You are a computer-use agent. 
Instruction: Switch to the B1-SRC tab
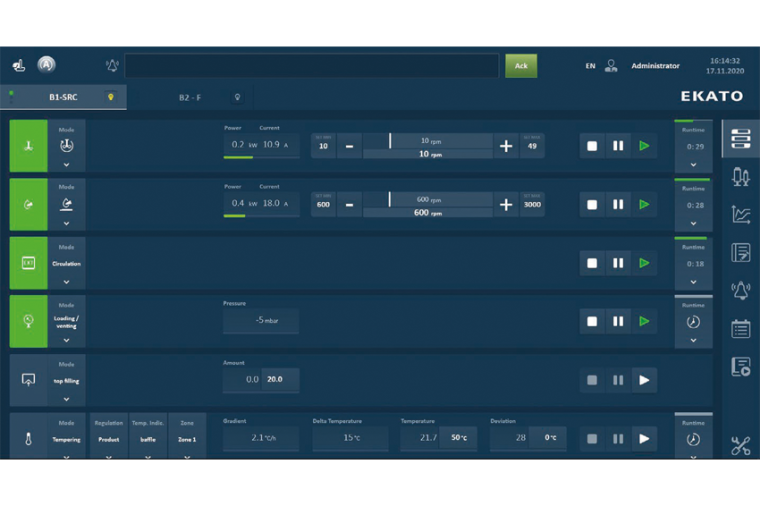(64, 97)
